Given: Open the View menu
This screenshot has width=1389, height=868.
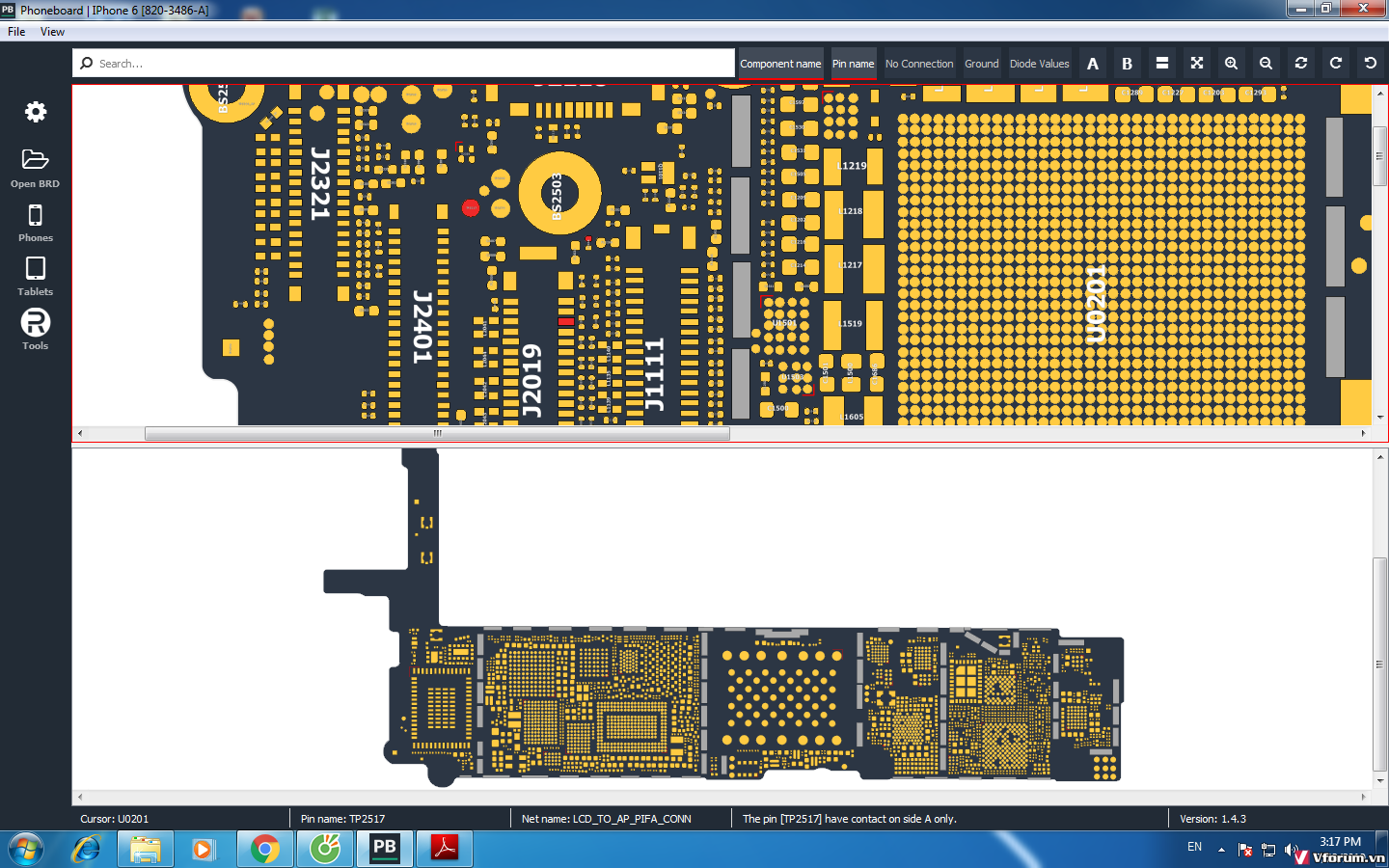Looking at the screenshot, I should point(52,32).
